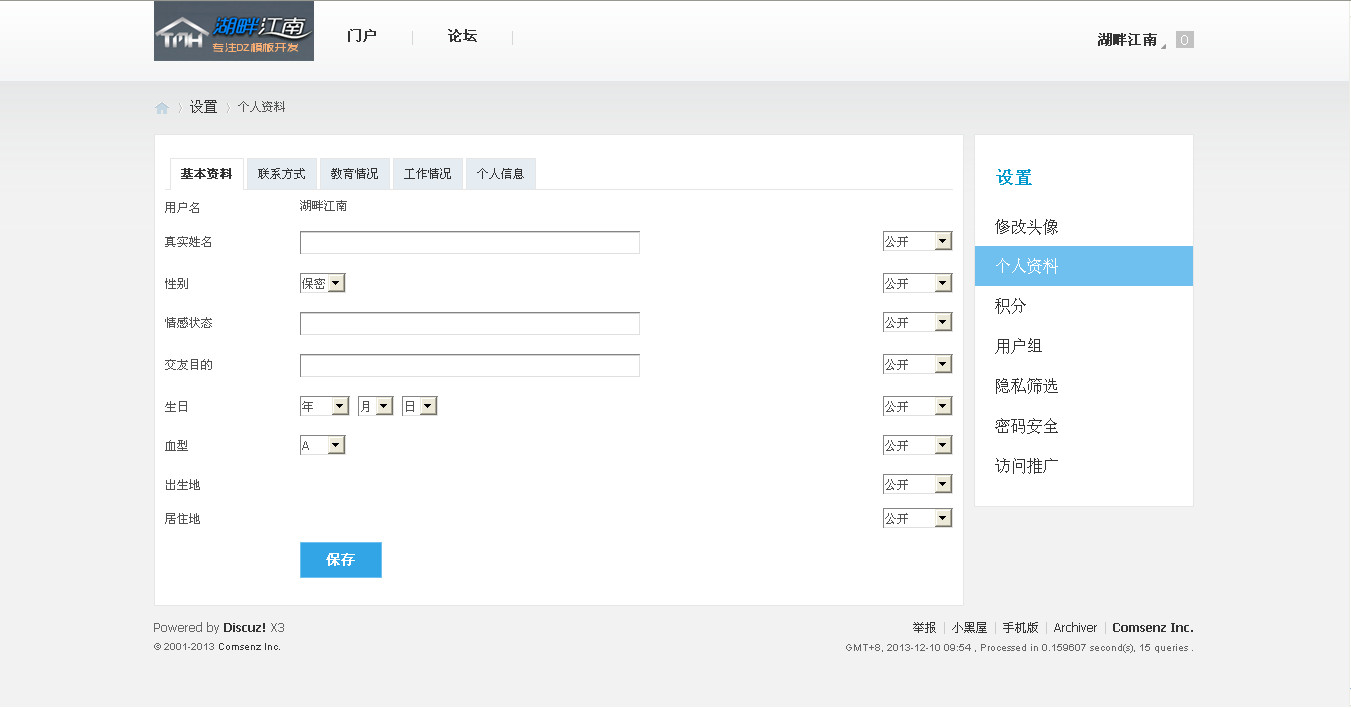
Task: Click Comsenz Inc. in copyright line
Action: pos(250,647)
